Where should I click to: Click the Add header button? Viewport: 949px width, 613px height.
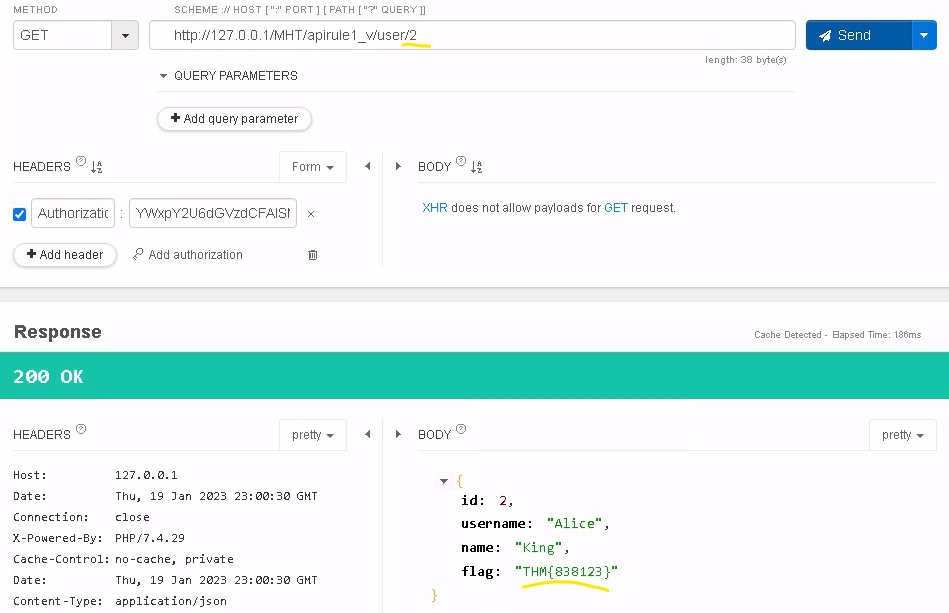[x=64, y=255]
